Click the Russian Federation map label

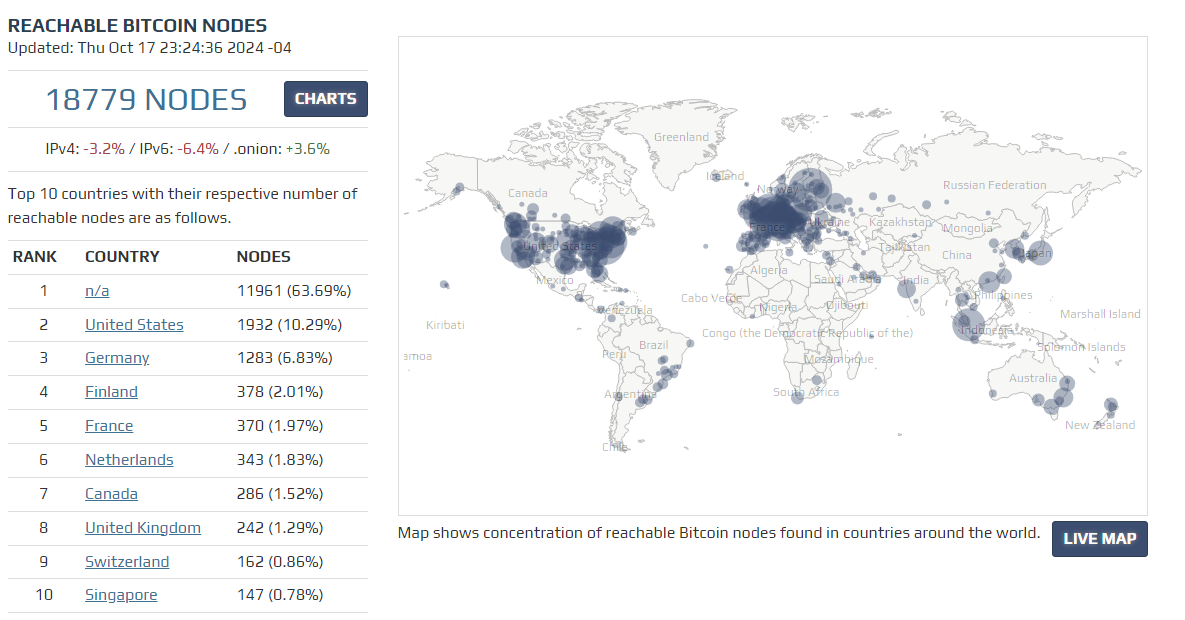pos(995,185)
